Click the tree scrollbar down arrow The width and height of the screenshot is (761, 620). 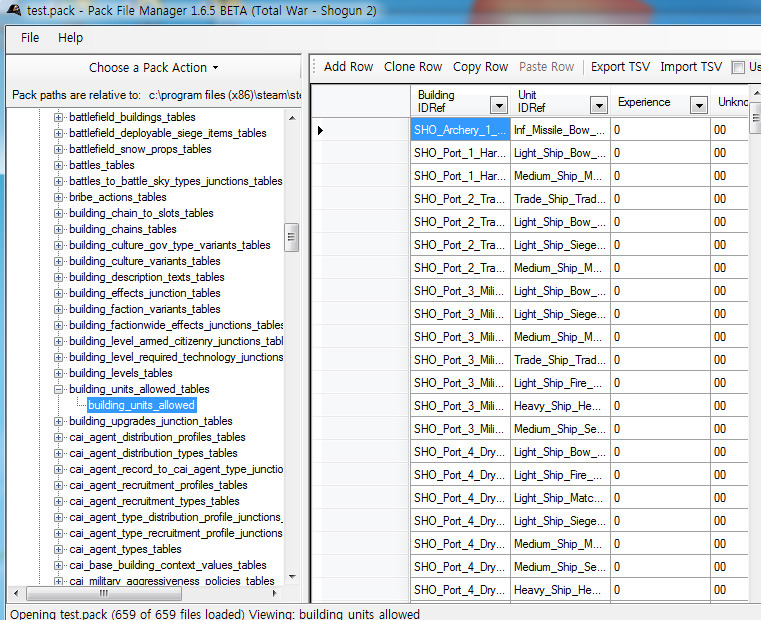292,577
